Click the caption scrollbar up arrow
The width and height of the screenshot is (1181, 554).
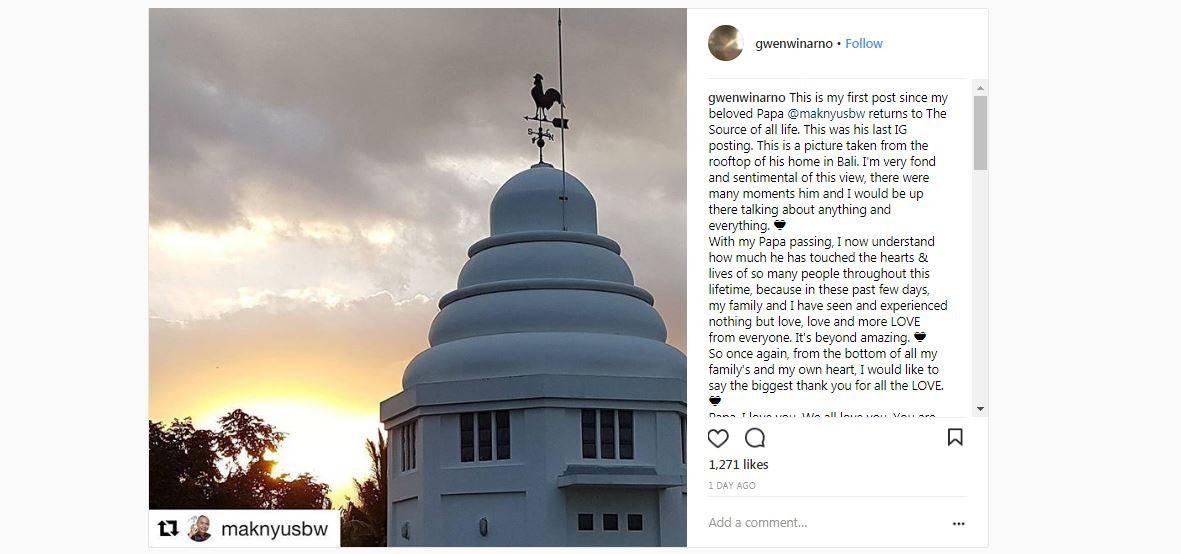pos(980,88)
